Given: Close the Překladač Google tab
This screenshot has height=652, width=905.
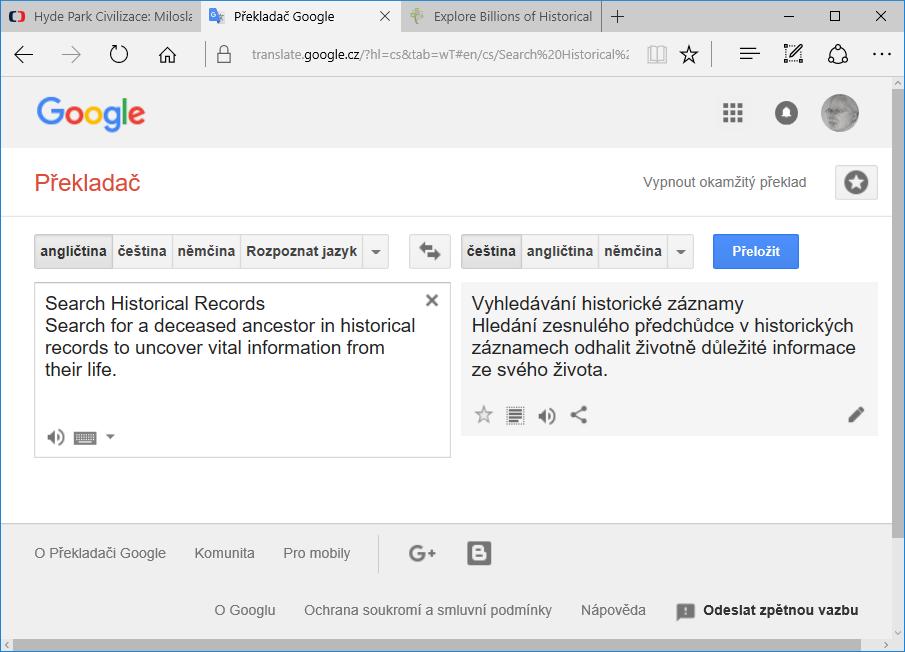Looking at the screenshot, I should coord(385,17).
